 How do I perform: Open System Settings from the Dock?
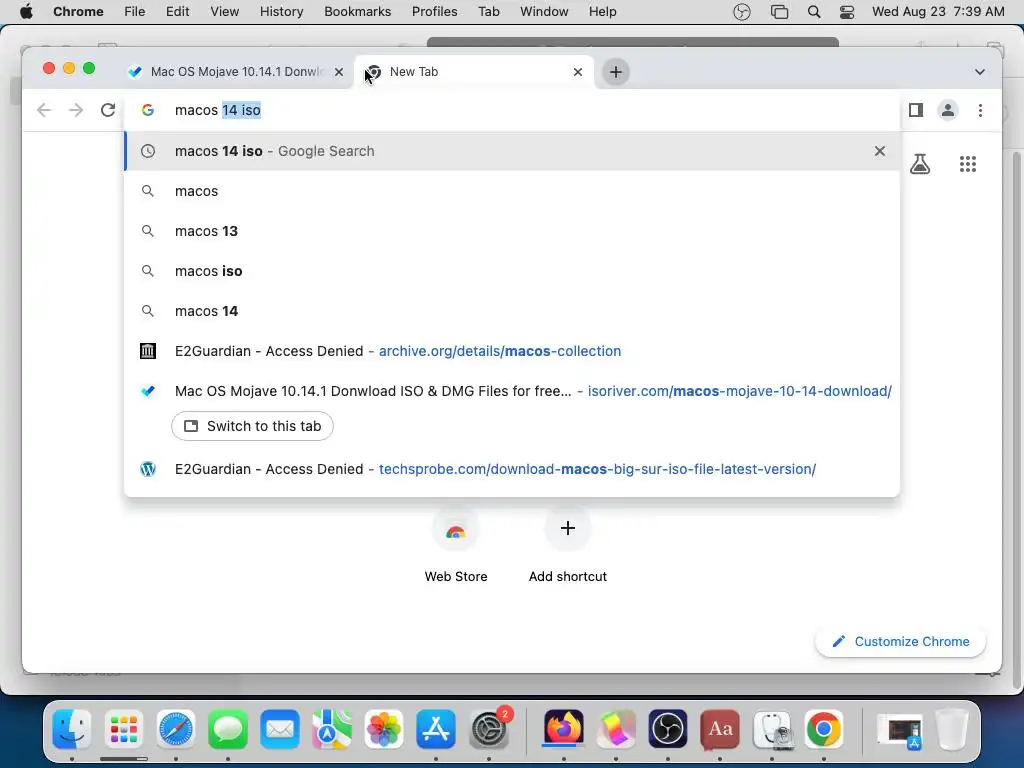(489, 729)
